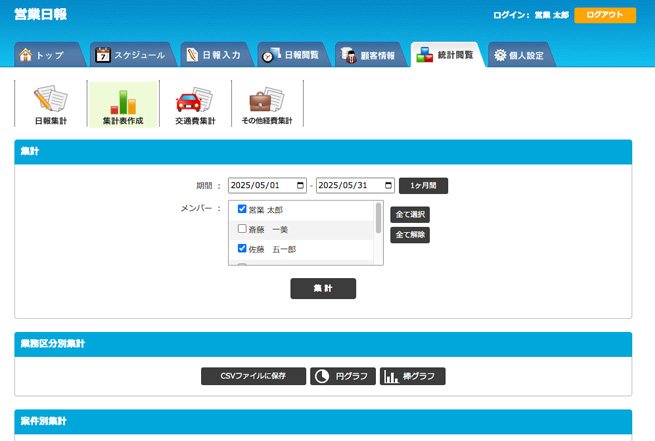Click the 営業 太郎 name in member list
655x441 pixels.
(x=266, y=210)
